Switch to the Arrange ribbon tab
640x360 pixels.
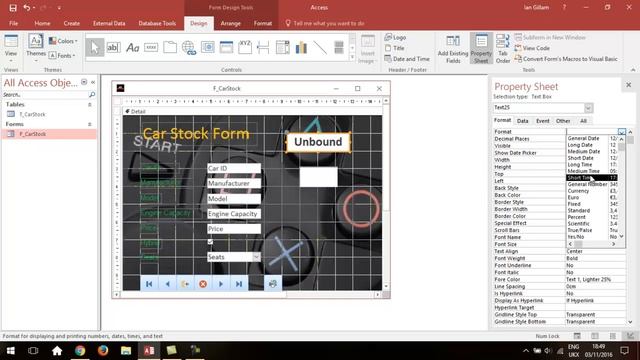pyautogui.click(x=231, y=23)
